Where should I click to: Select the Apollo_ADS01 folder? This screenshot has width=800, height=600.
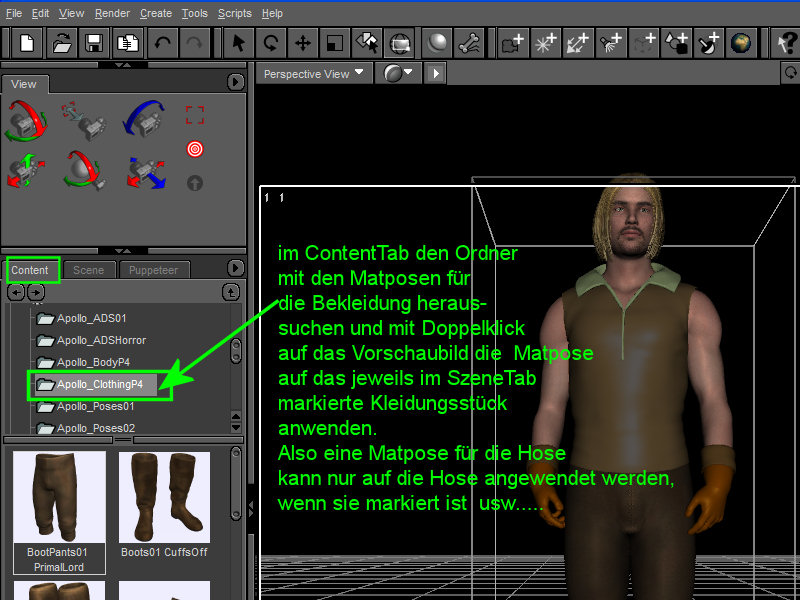[82, 318]
